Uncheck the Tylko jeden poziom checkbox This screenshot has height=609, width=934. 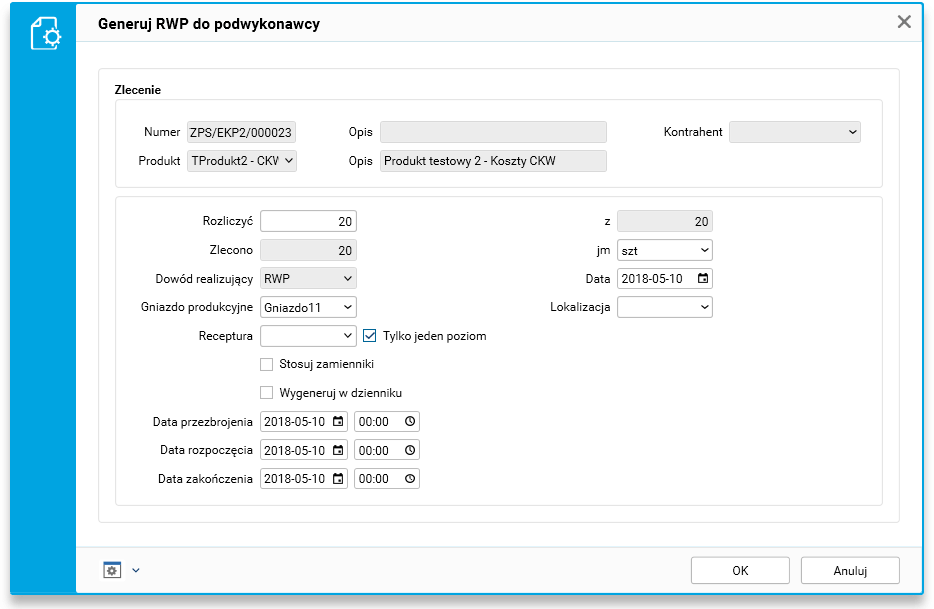[x=369, y=336]
